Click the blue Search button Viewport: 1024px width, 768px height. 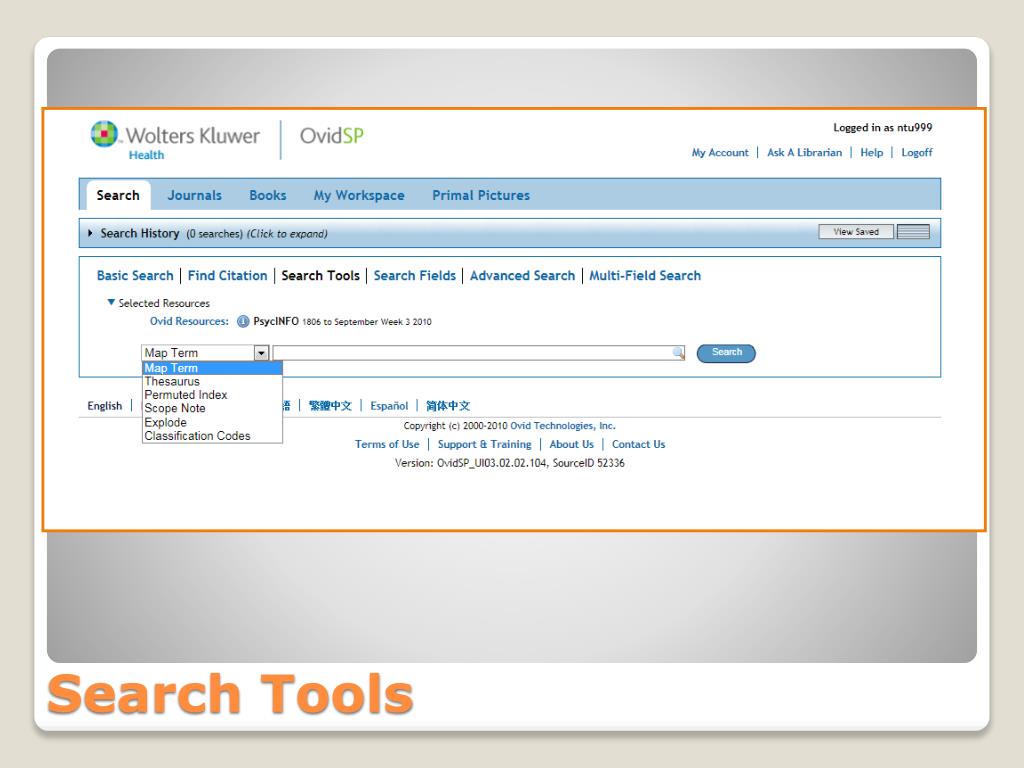pos(726,353)
